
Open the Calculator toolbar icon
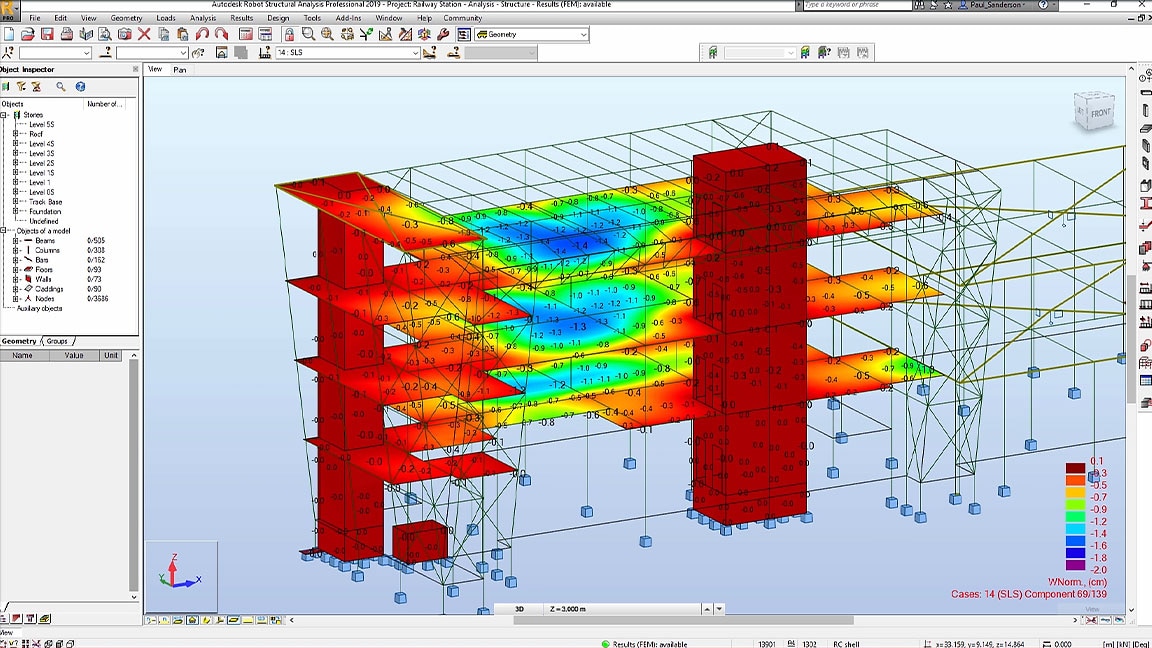click(x=244, y=34)
